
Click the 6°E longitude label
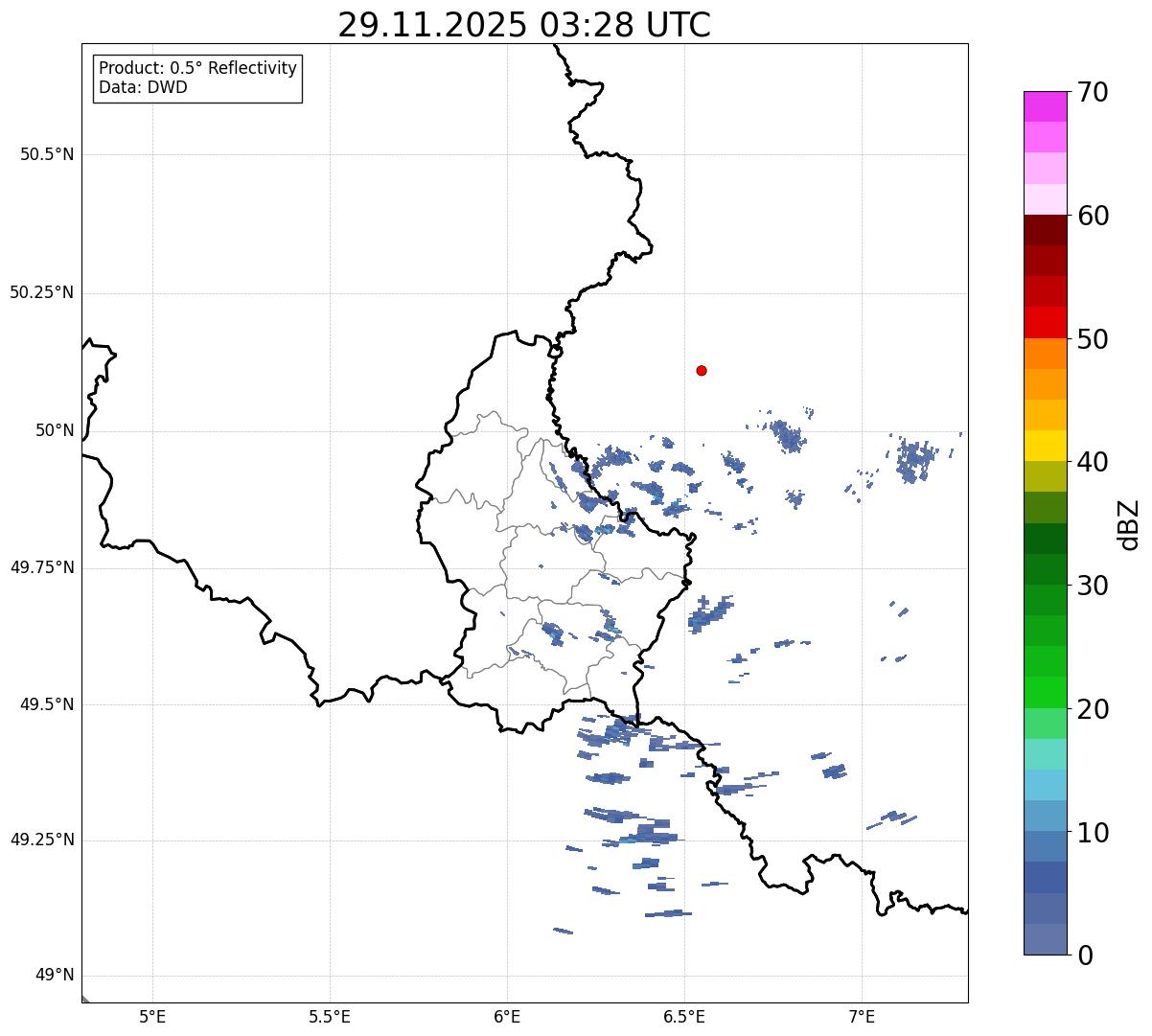point(507,1017)
